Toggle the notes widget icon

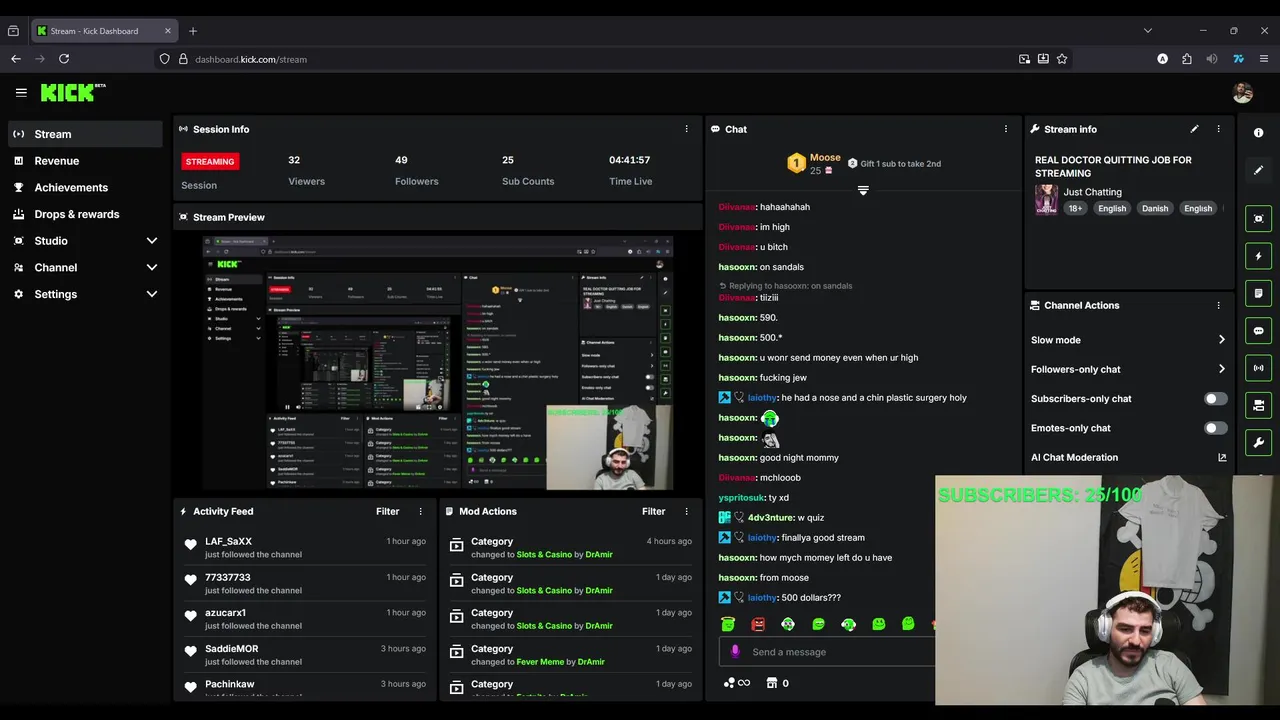[1258, 293]
